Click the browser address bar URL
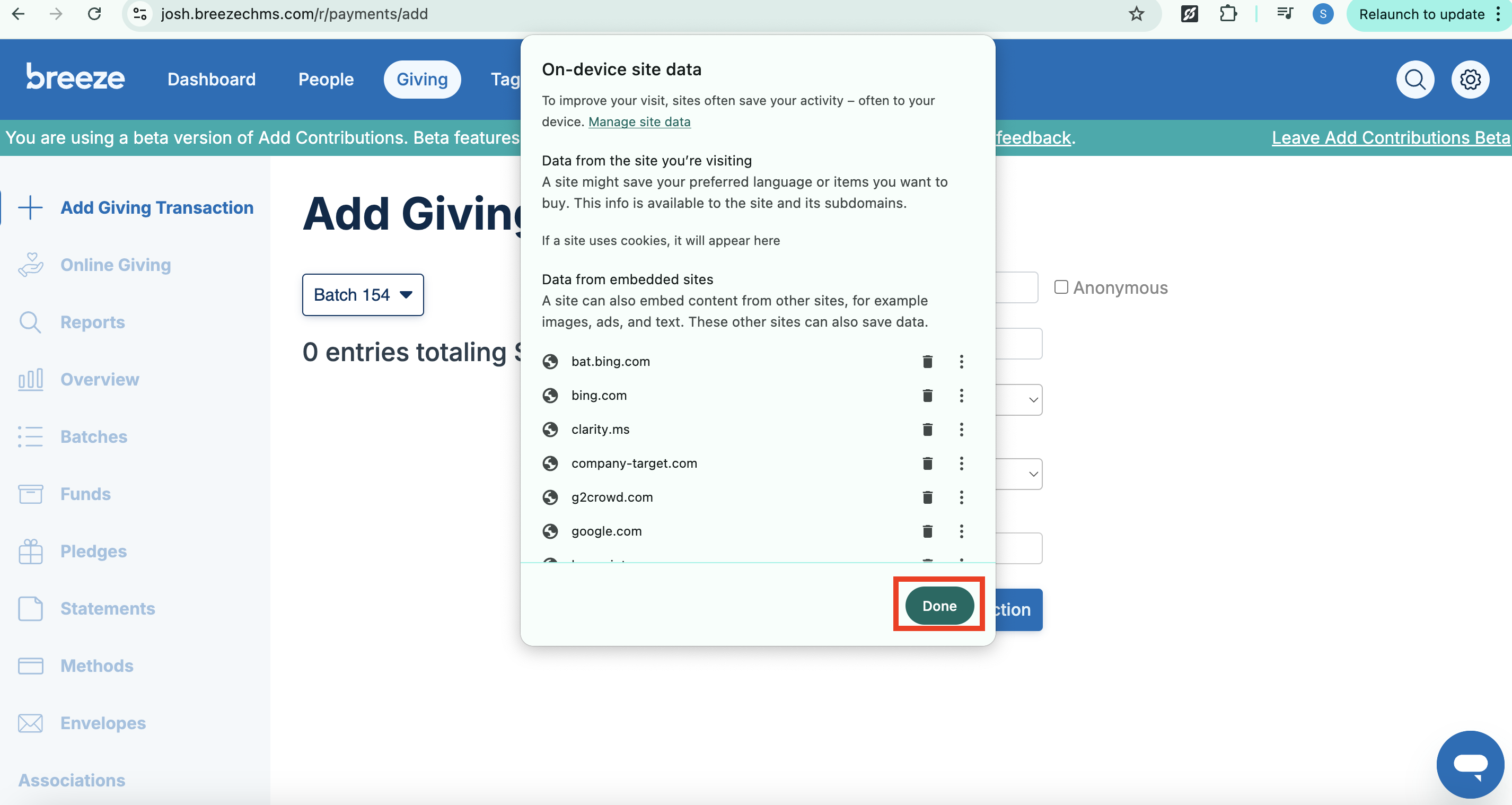This screenshot has height=805, width=1512. point(294,14)
